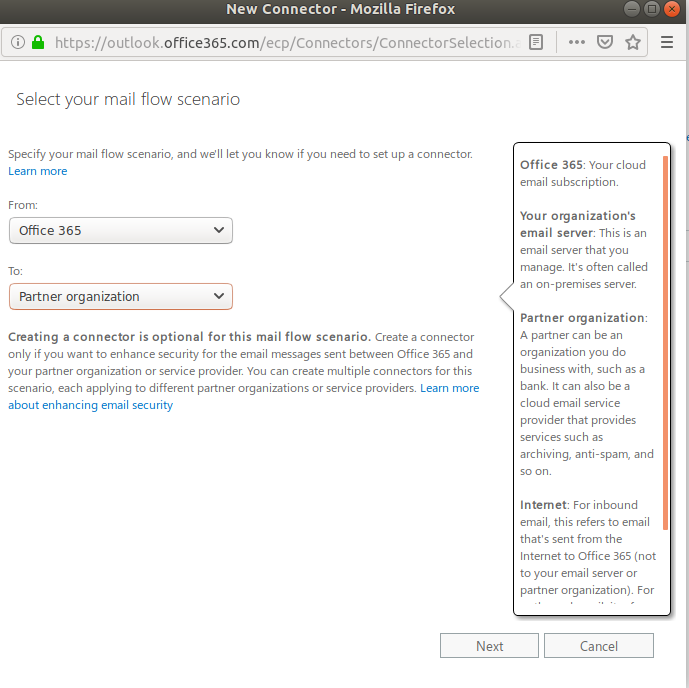
Task: Click the 'To:' label
Action: pos(15,271)
